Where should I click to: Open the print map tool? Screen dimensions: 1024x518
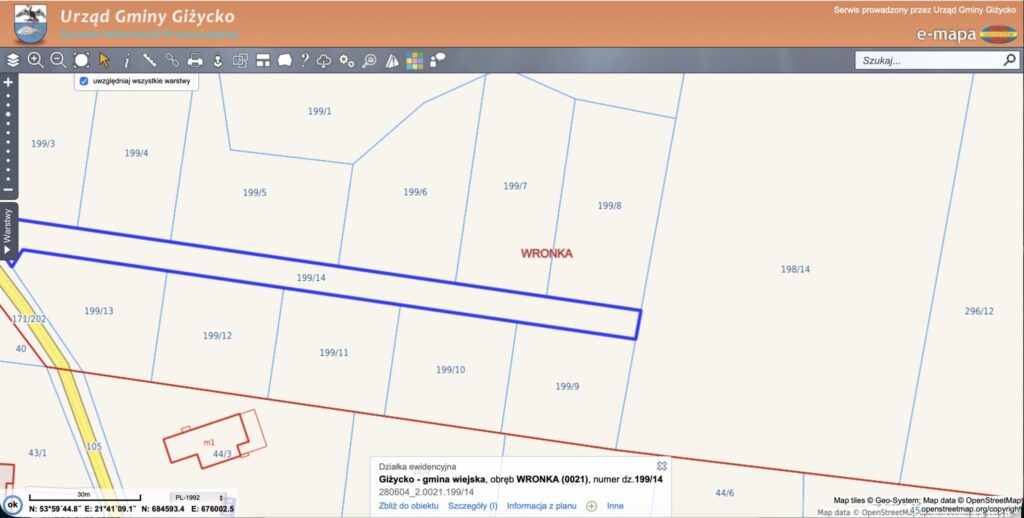point(195,61)
